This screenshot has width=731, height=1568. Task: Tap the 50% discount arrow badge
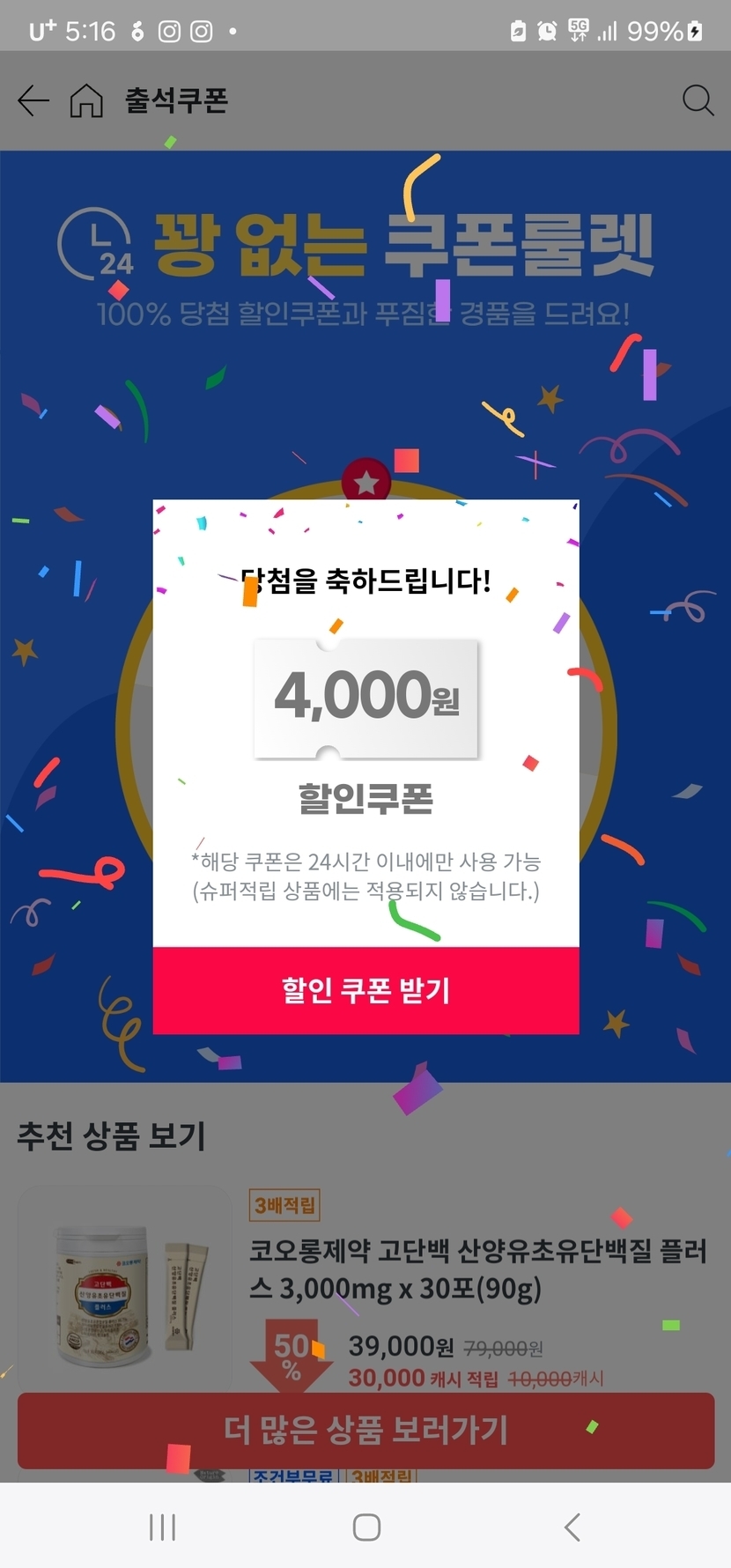(x=291, y=1355)
